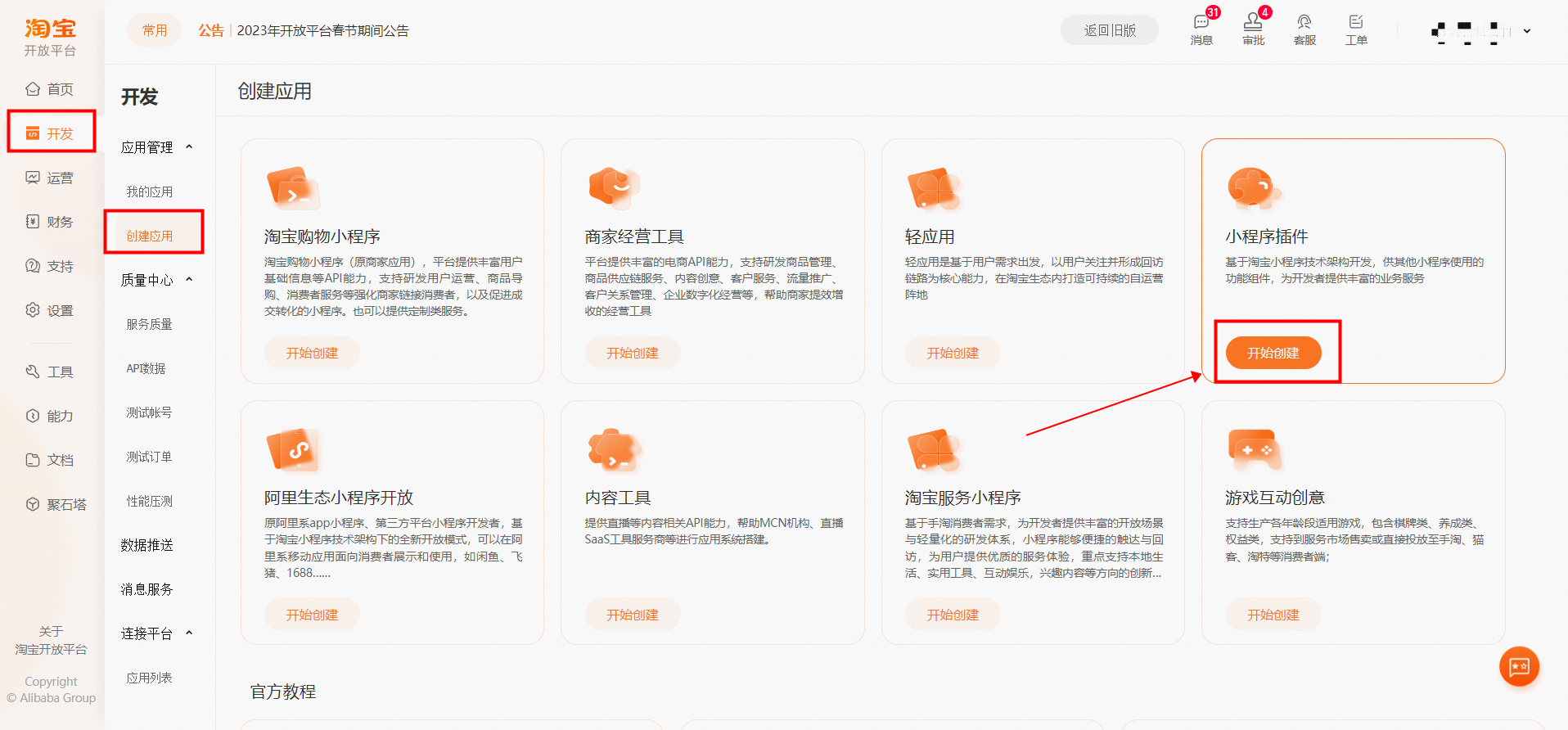This screenshot has width=1568, height=730.
Task: Open the 首页 home icon in sidebar
Action: (x=33, y=88)
